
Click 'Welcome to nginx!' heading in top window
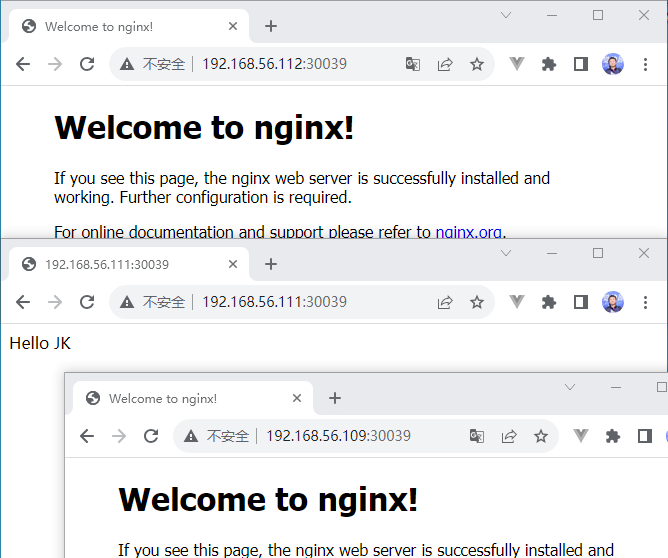pos(204,128)
